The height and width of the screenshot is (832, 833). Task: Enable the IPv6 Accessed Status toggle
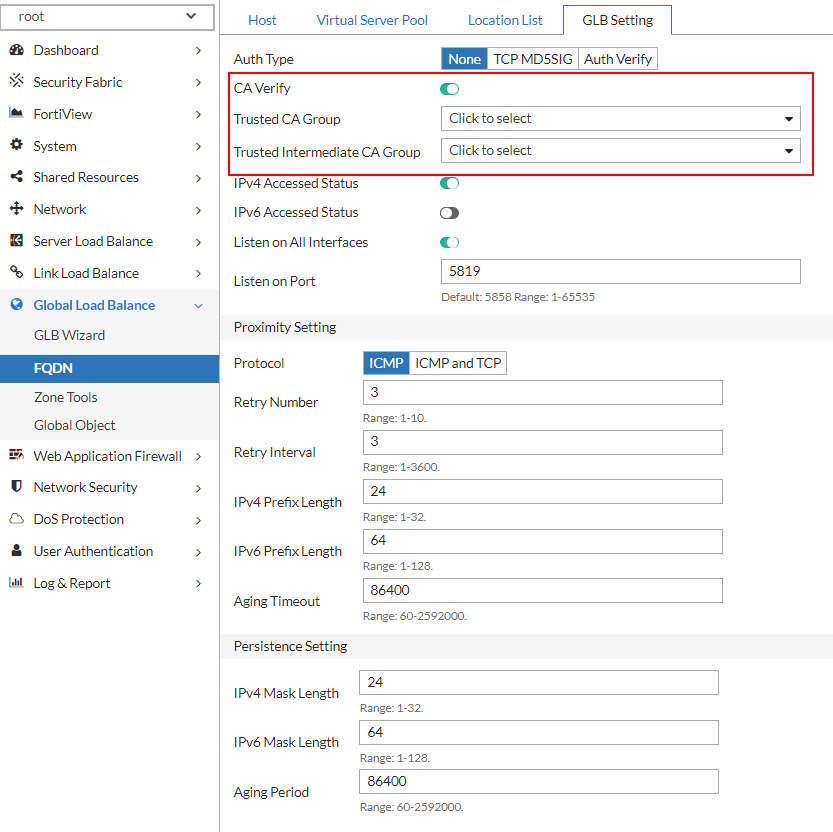[x=449, y=212]
